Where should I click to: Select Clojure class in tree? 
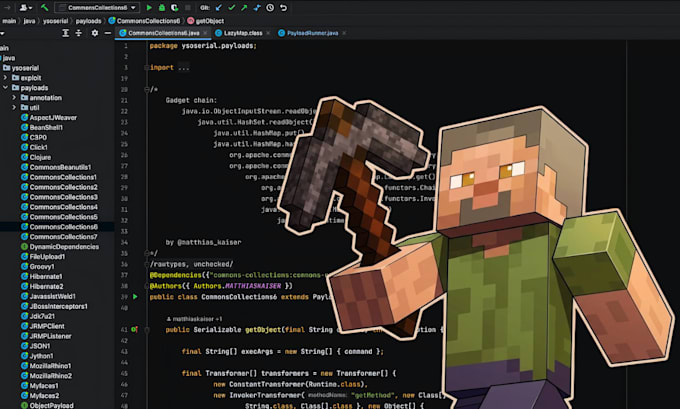click(36, 157)
